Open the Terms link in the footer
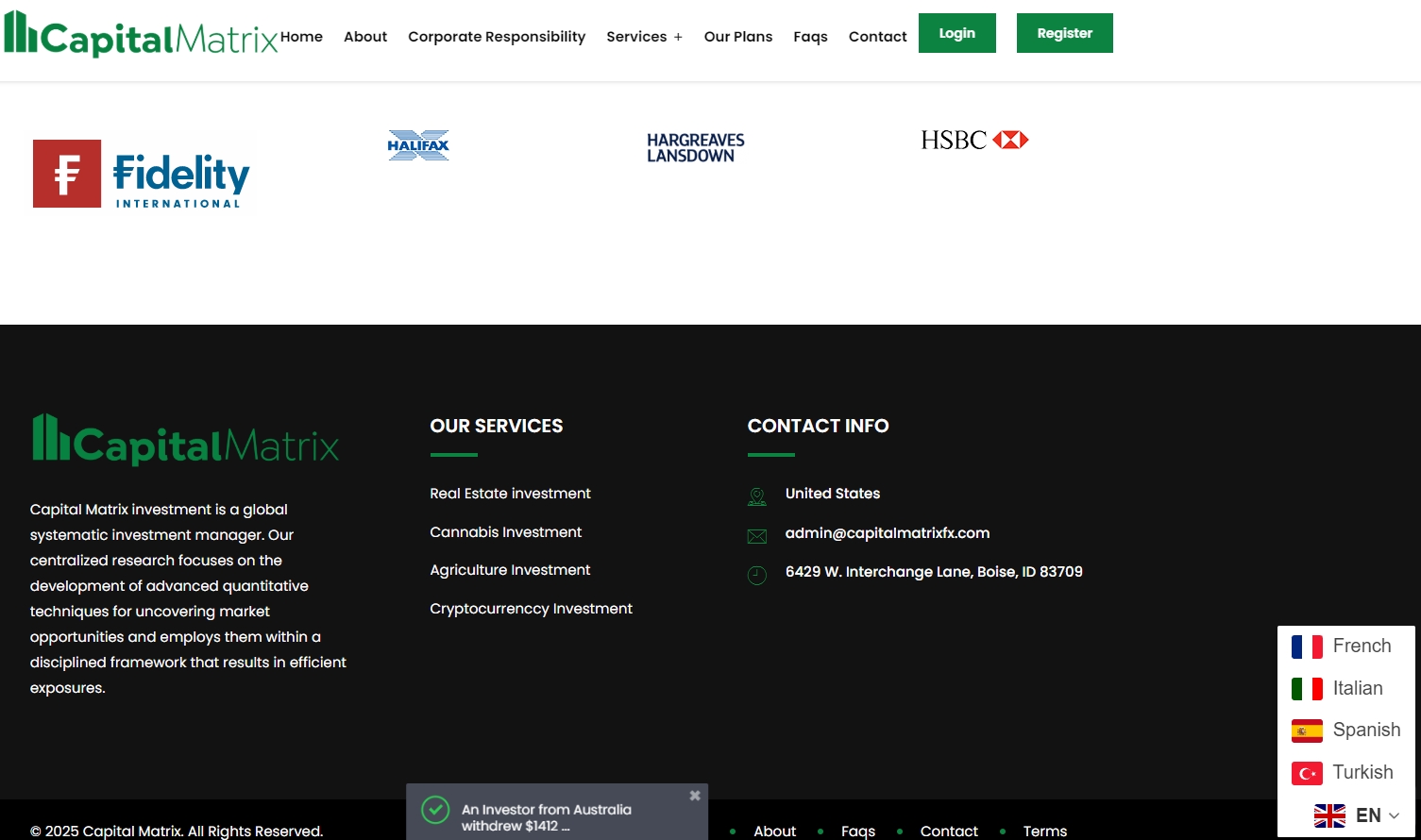The height and width of the screenshot is (840, 1421). pyautogui.click(x=1045, y=832)
